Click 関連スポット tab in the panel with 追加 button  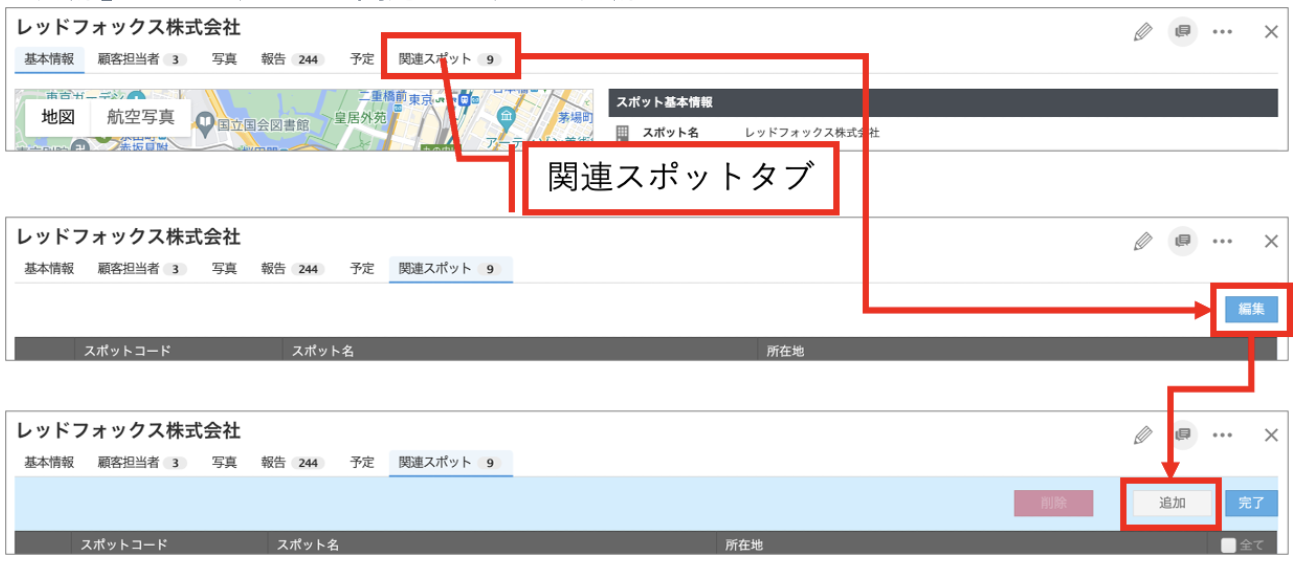pyautogui.click(x=450, y=463)
